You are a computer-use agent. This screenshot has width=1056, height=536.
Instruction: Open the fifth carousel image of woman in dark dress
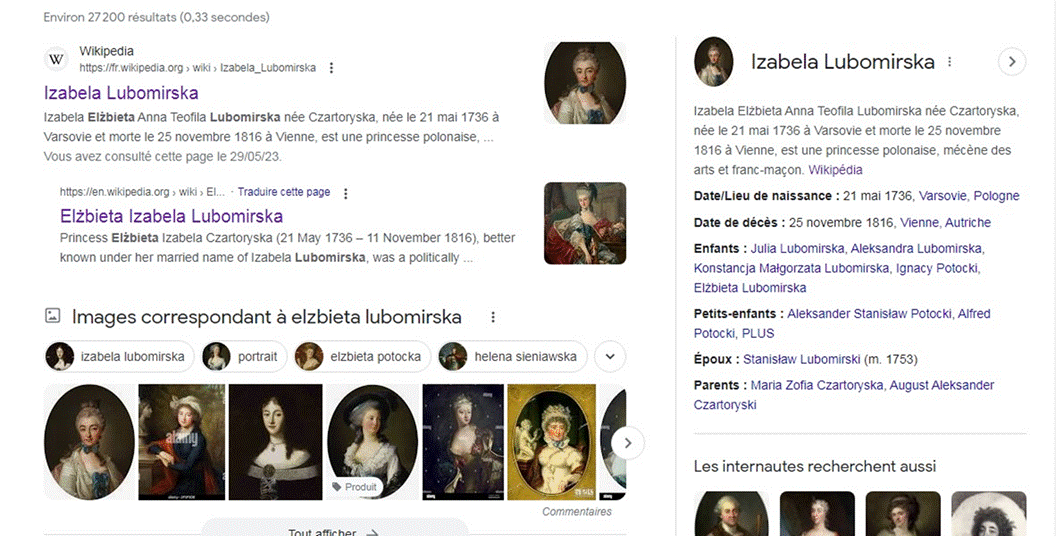pos(463,442)
